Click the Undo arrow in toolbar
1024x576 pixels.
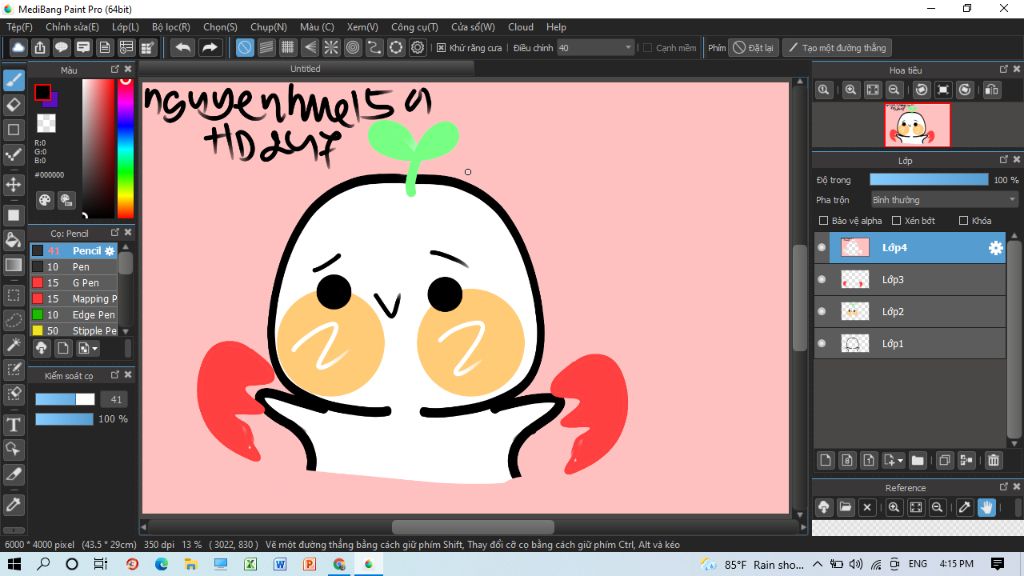(x=182, y=47)
